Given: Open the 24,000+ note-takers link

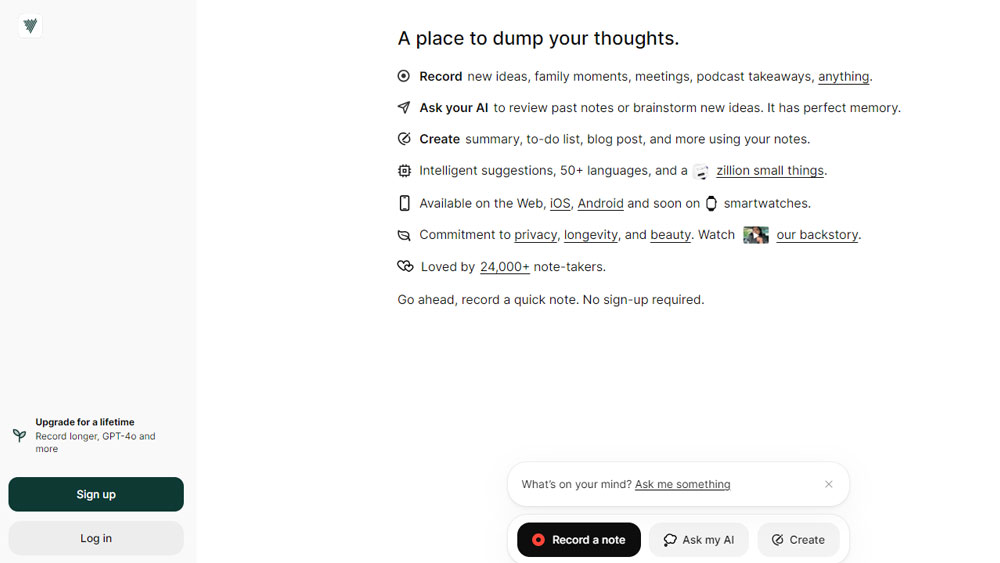Looking at the screenshot, I should 505,267.
